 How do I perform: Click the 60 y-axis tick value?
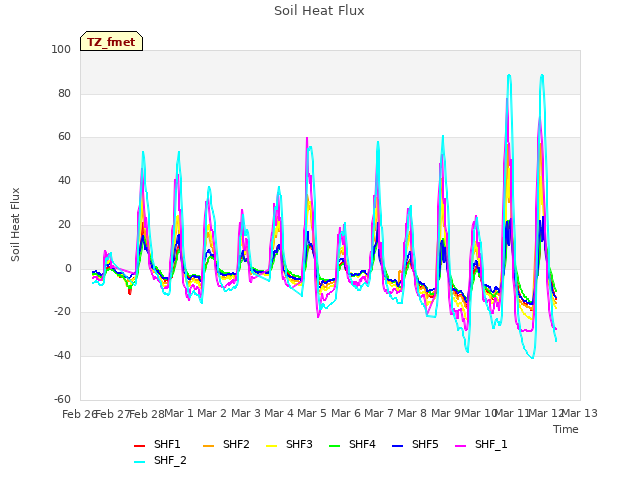(x=64, y=137)
